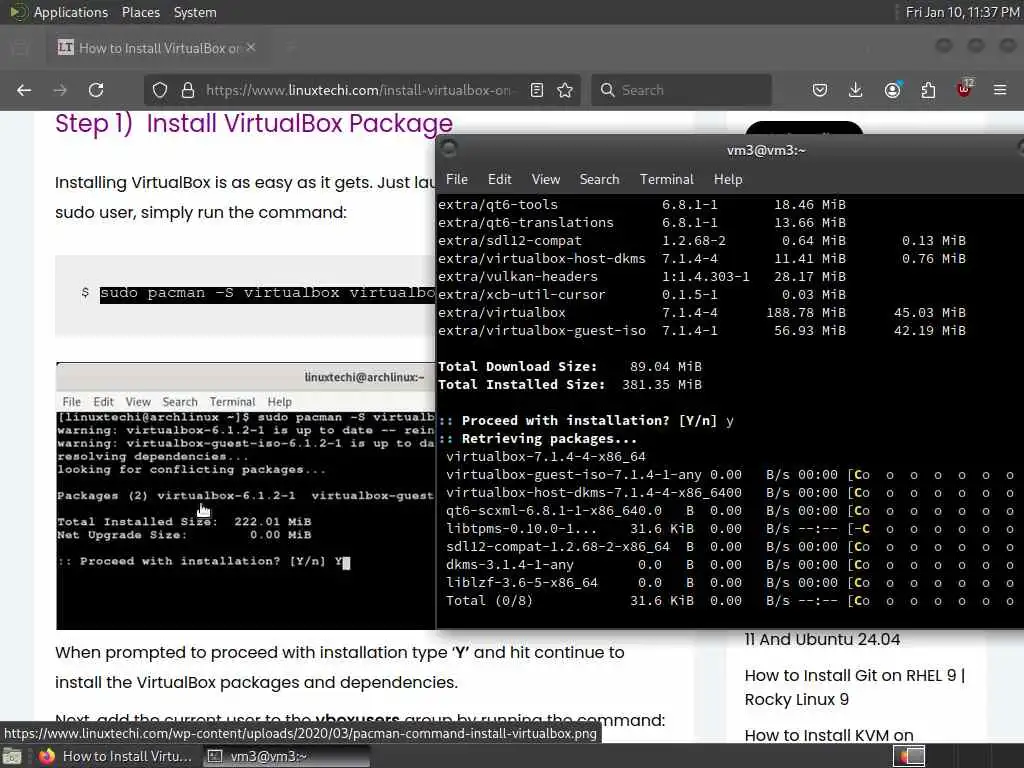The image size is (1024, 768).
Task: Open the vm3 terminal Terminal menu
Action: pyautogui.click(x=666, y=179)
